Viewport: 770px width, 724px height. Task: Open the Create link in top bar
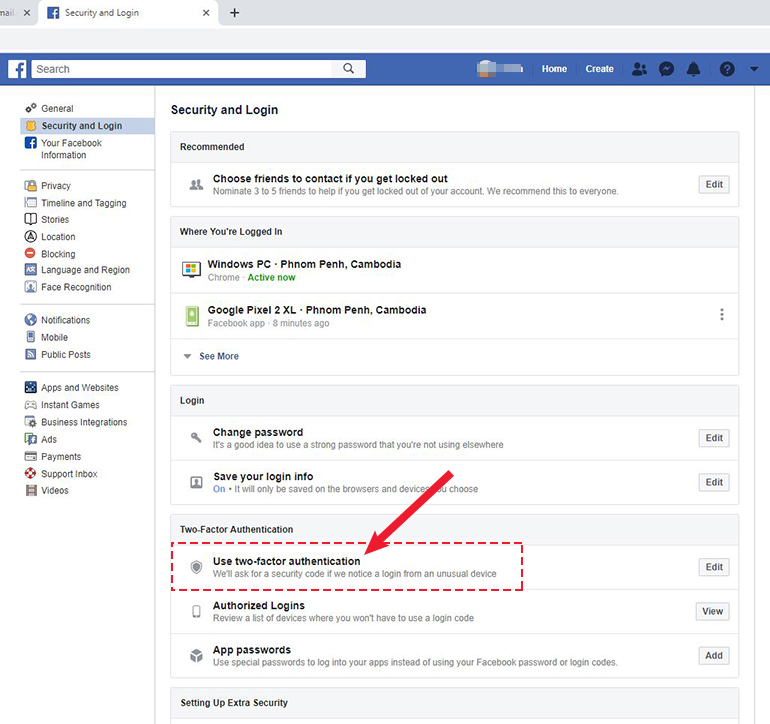(599, 69)
